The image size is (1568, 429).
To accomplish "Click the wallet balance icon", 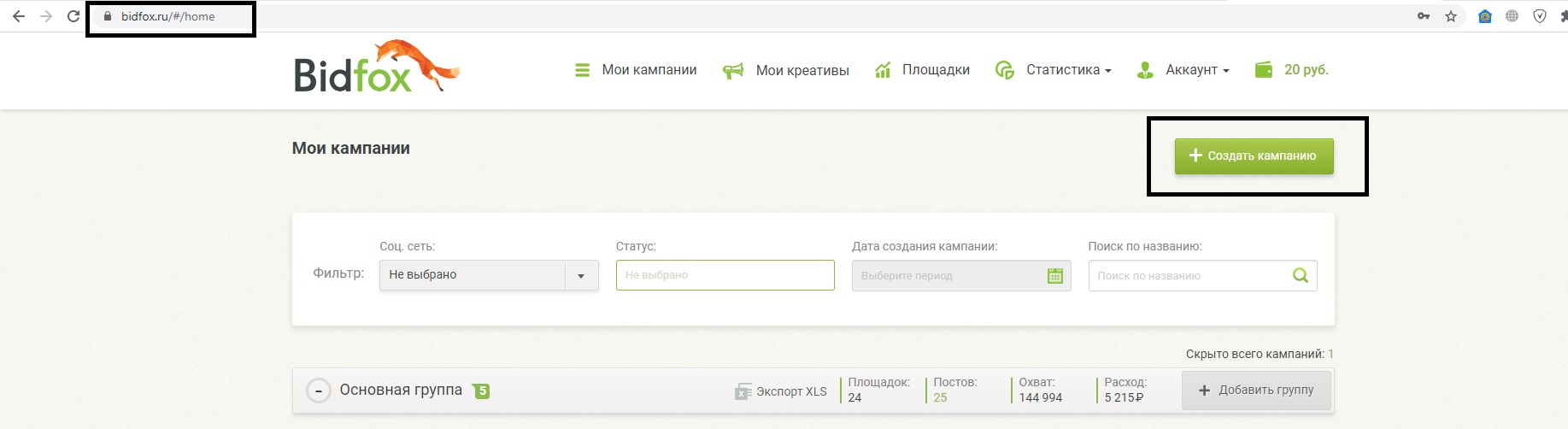I will click(x=1263, y=70).
